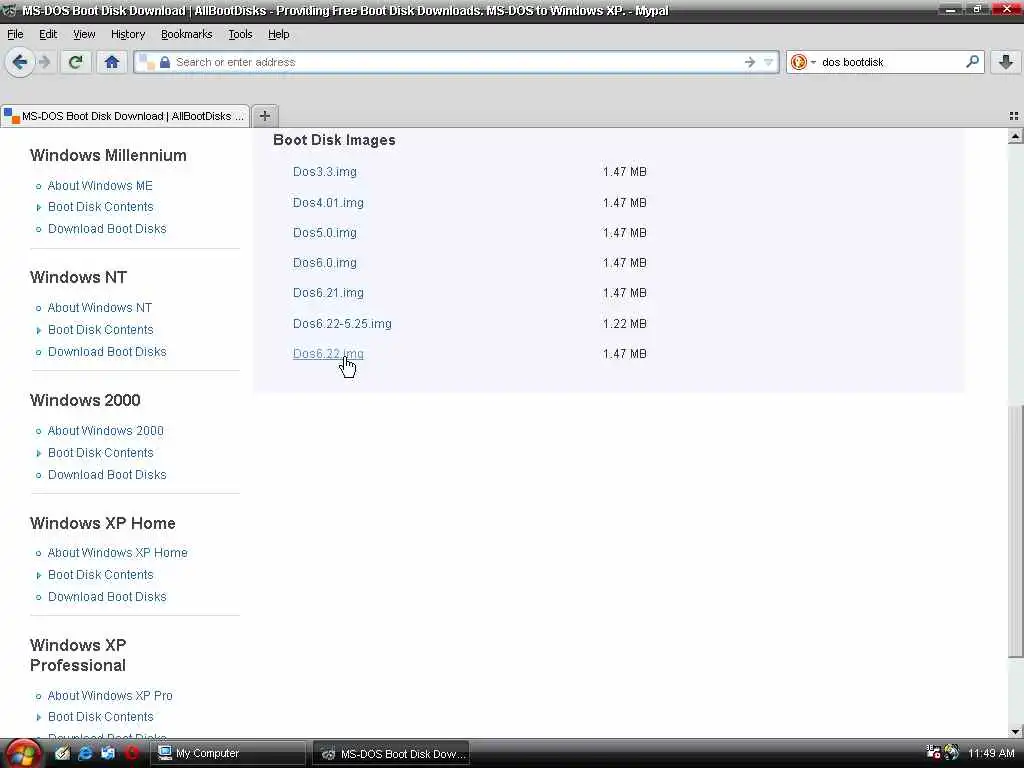Switch to My Computer taskbar window
The image size is (1024, 768).
coord(229,753)
